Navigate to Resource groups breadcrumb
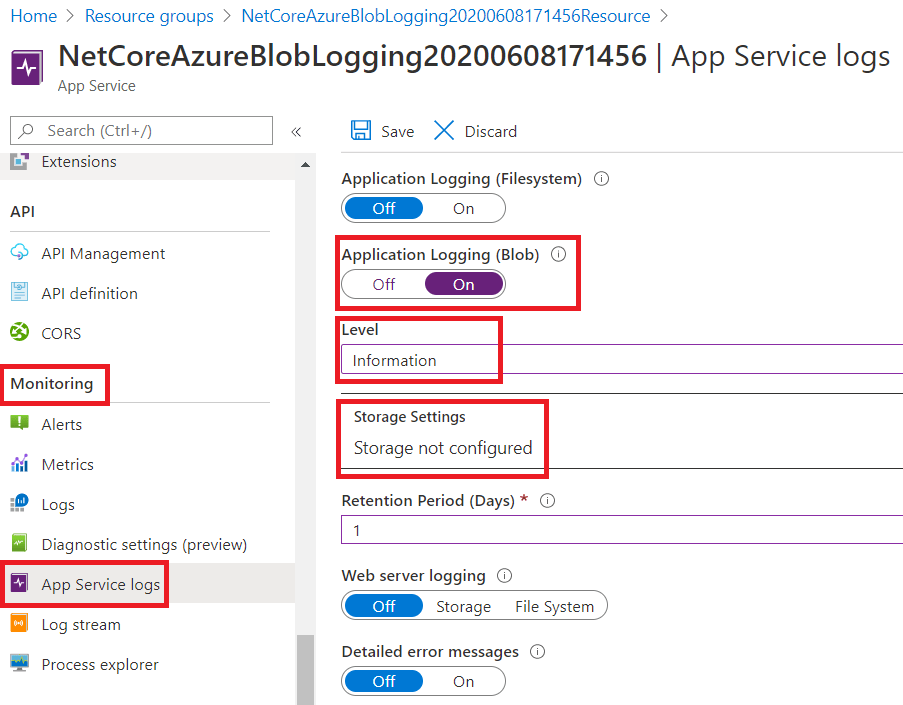The width and height of the screenshot is (903, 705). (x=149, y=16)
